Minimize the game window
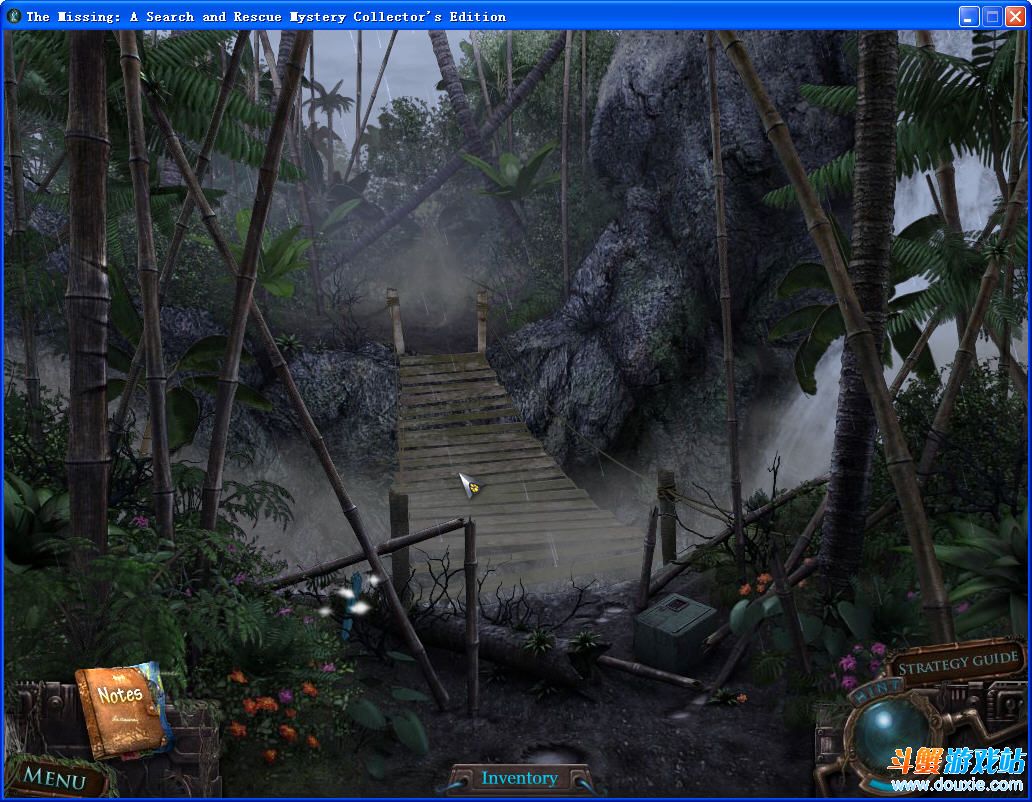The width and height of the screenshot is (1032, 802). 969,16
